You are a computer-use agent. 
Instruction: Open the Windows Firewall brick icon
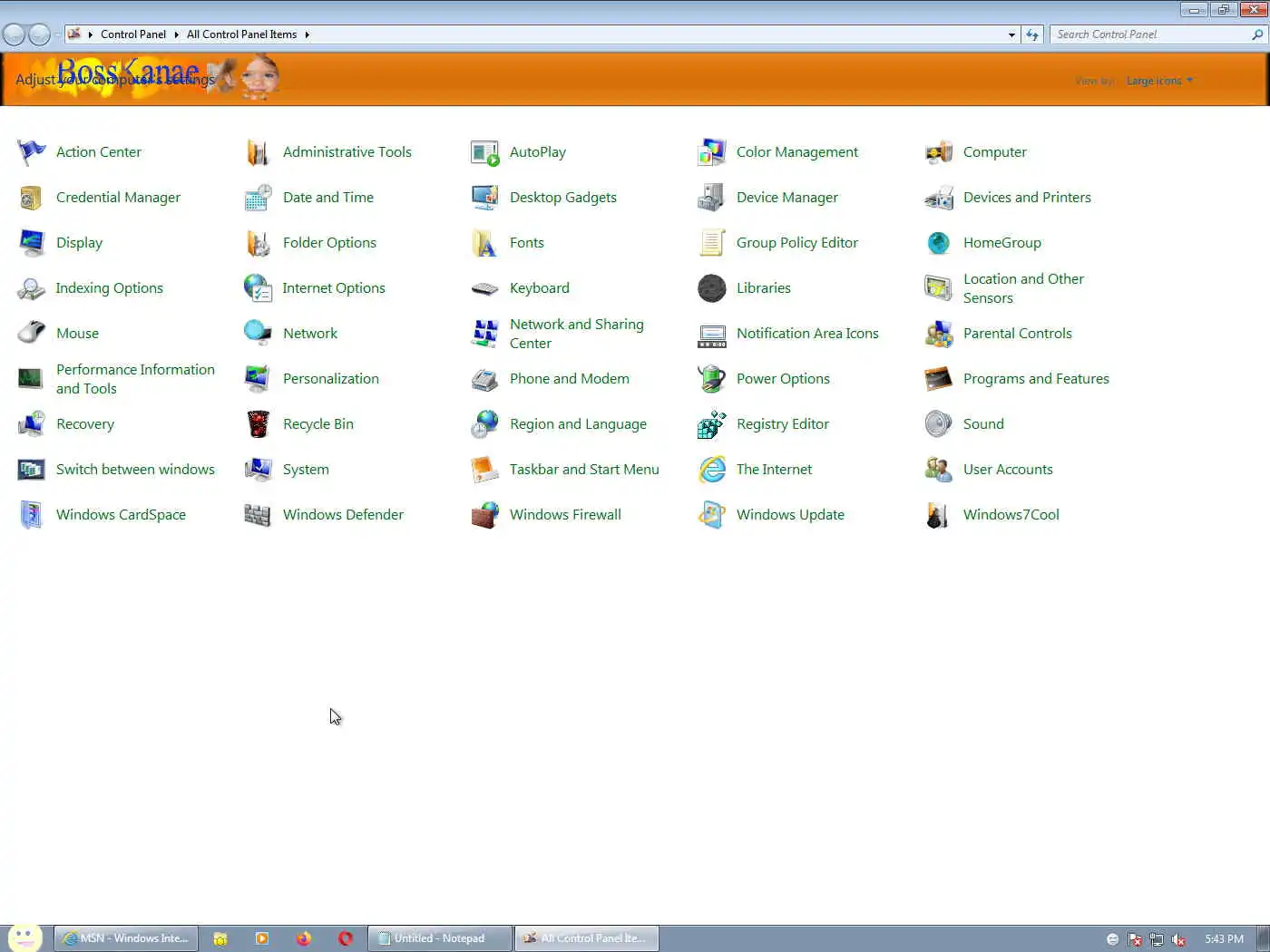(484, 515)
